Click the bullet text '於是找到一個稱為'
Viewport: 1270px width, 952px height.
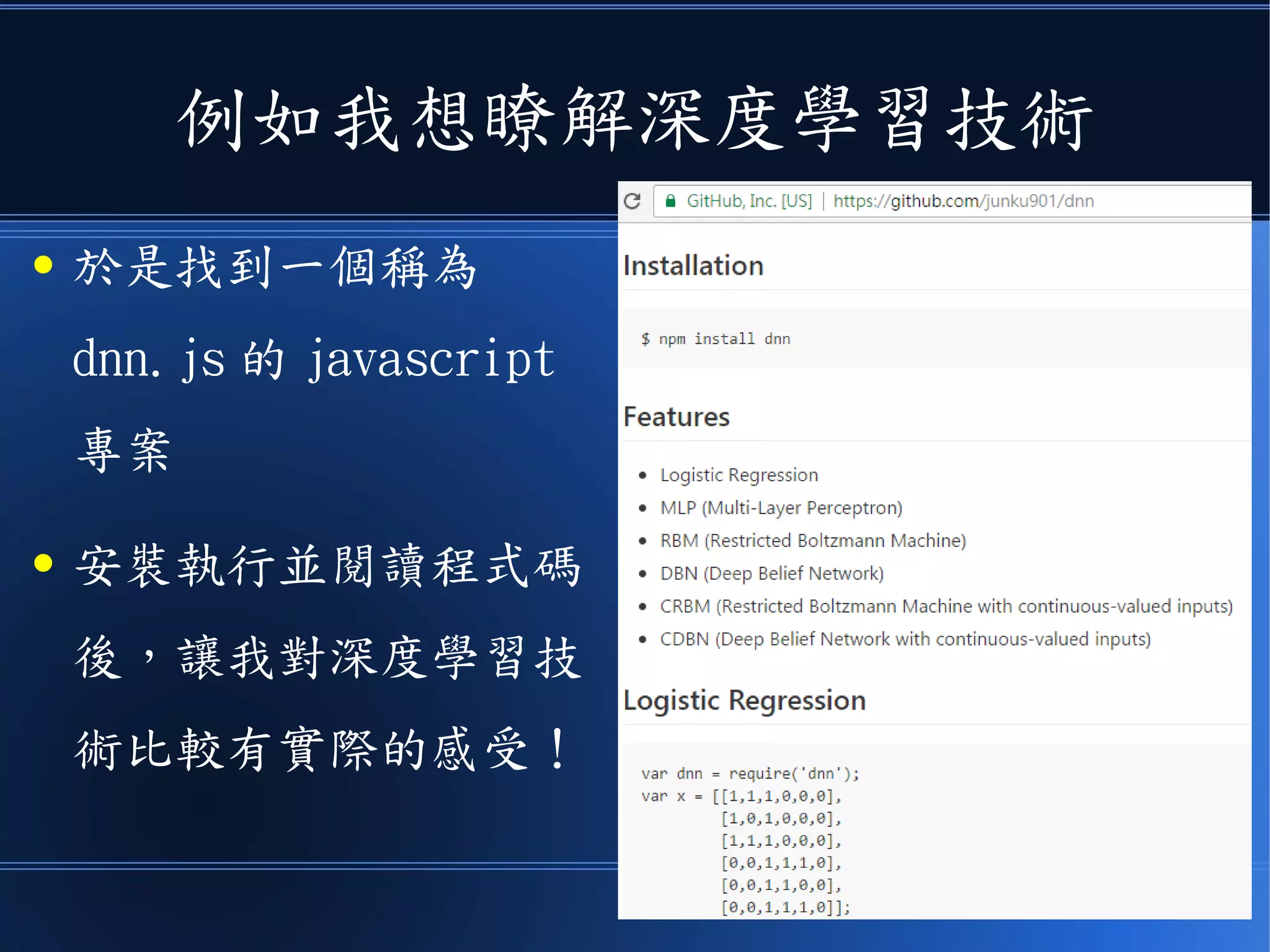275,267
